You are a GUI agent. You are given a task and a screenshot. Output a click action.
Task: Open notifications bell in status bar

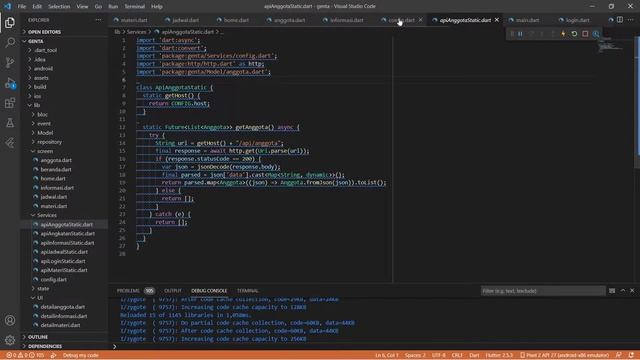pyautogui.click(x=631, y=355)
